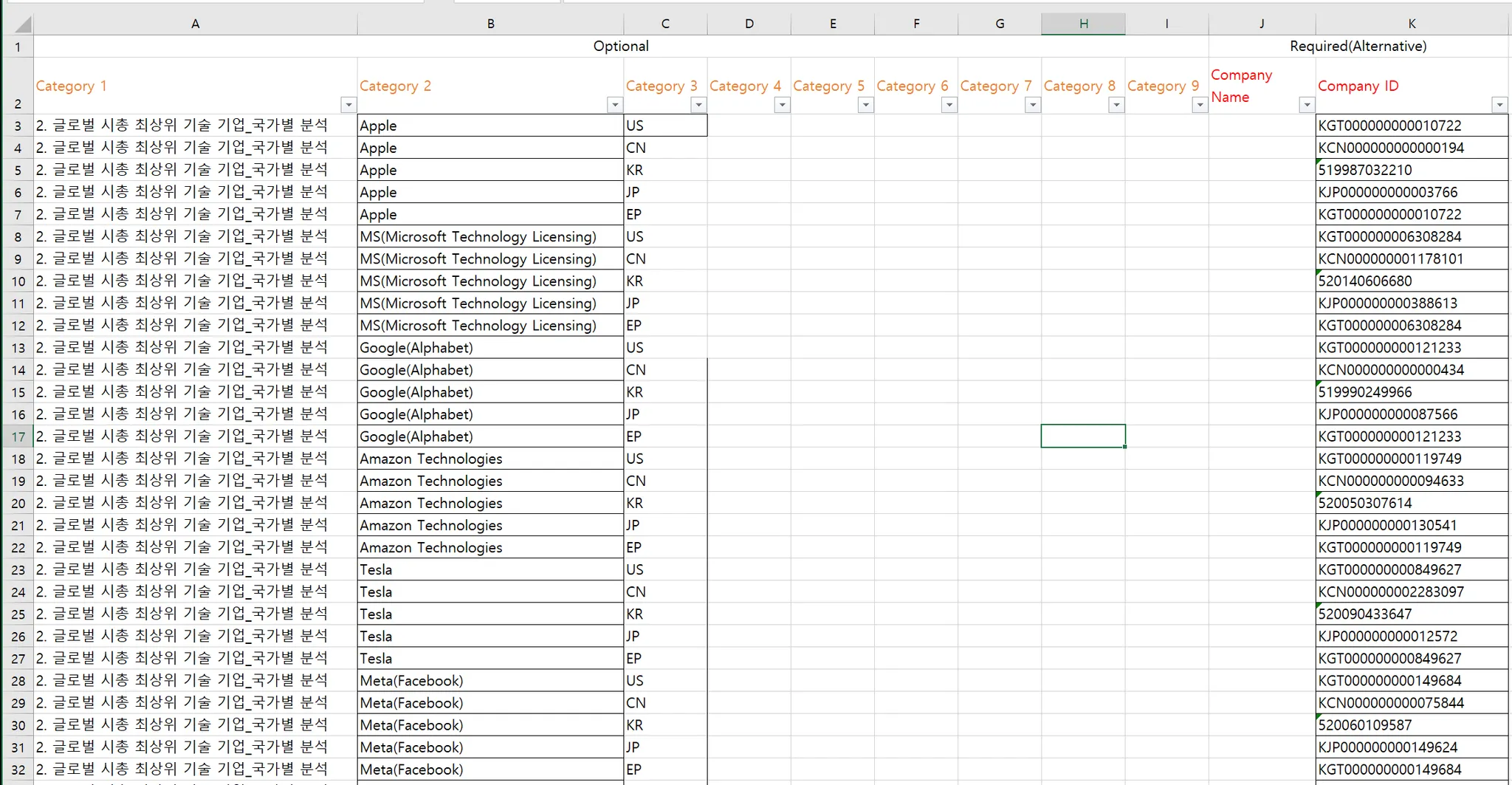Select column C by its header
Viewport: 1512px width, 785px height.
click(665, 24)
